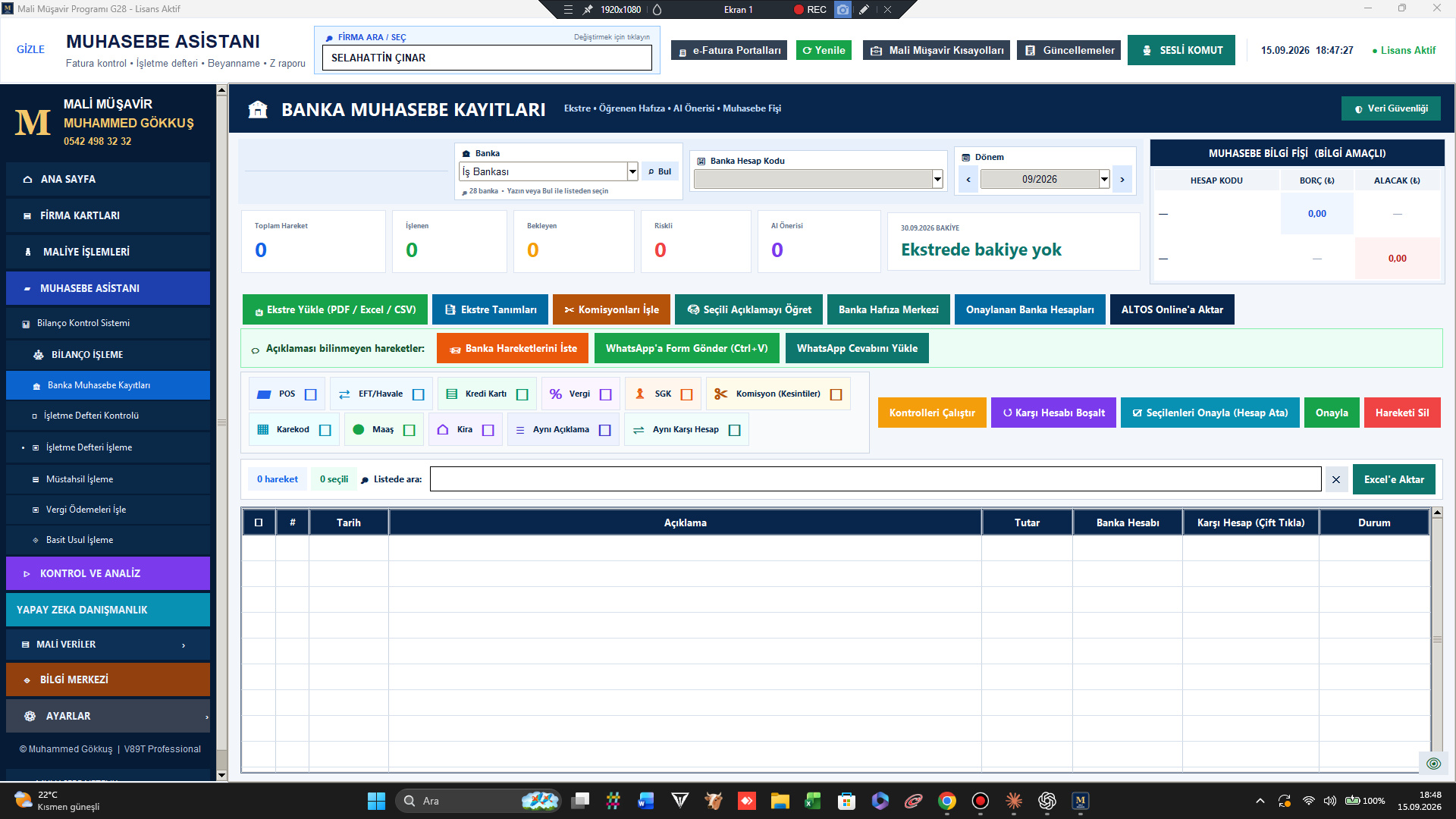This screenshot has height=819, width=1456.
Task: Go to next period with right chevron
Action: [1122, 179]
